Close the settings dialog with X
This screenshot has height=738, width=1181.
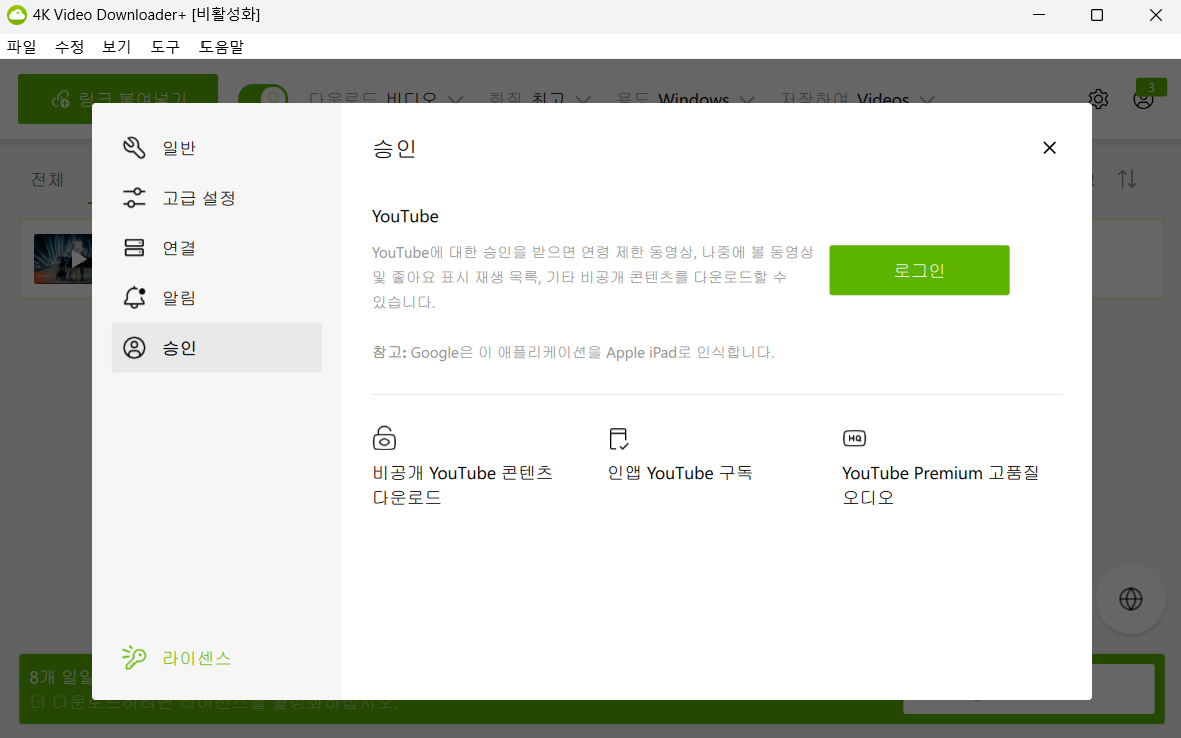click(x=1049, y=148)
